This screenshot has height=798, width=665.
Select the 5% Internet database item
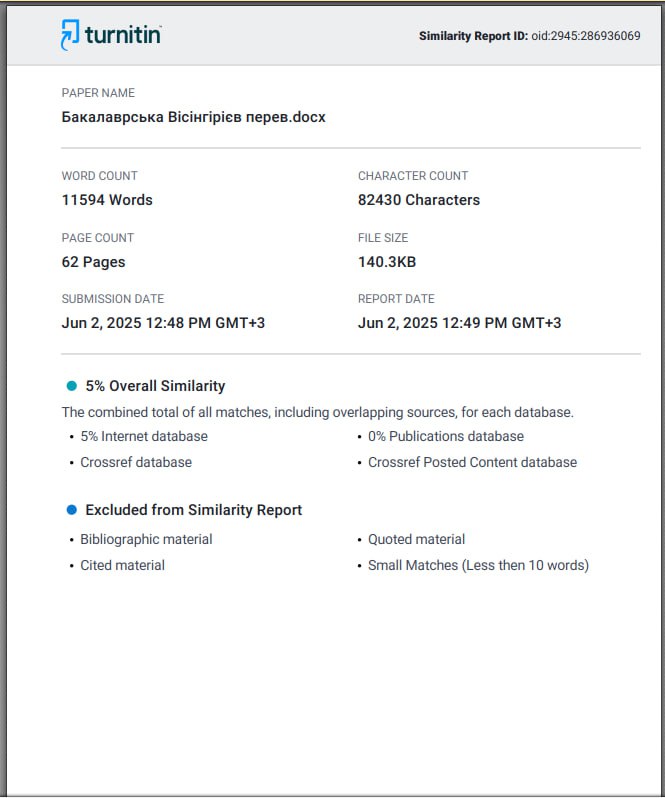click(144, 437)
